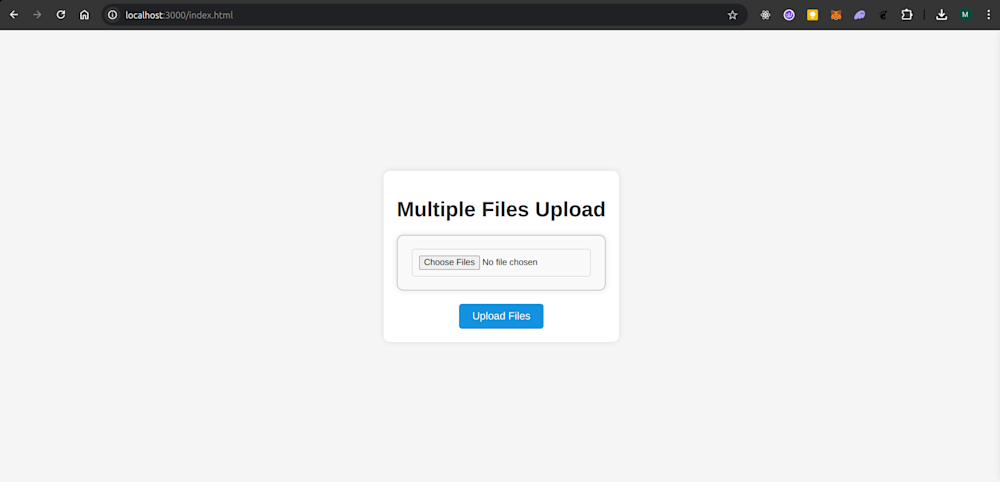Viewport: 1000px width, 482px height.
Task: Open the MetaMask fox extension
Action: point(836,15)
